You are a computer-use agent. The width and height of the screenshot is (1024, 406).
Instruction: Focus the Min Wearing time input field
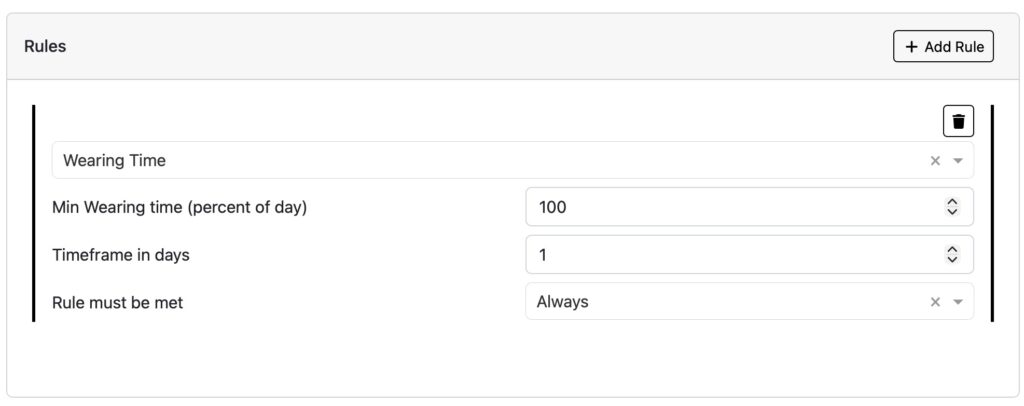pos(730,207)
